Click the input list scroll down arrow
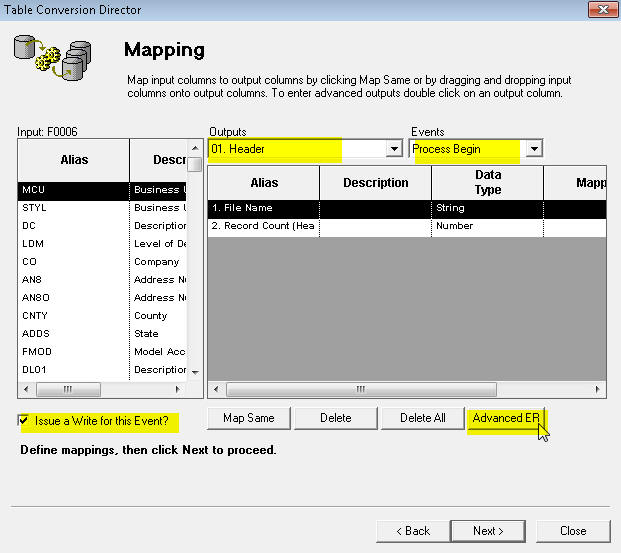 pos(195,372)
